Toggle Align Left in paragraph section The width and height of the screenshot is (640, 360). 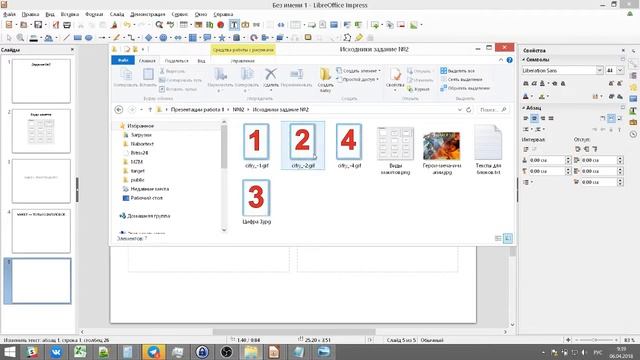click(x=526, y=118)
